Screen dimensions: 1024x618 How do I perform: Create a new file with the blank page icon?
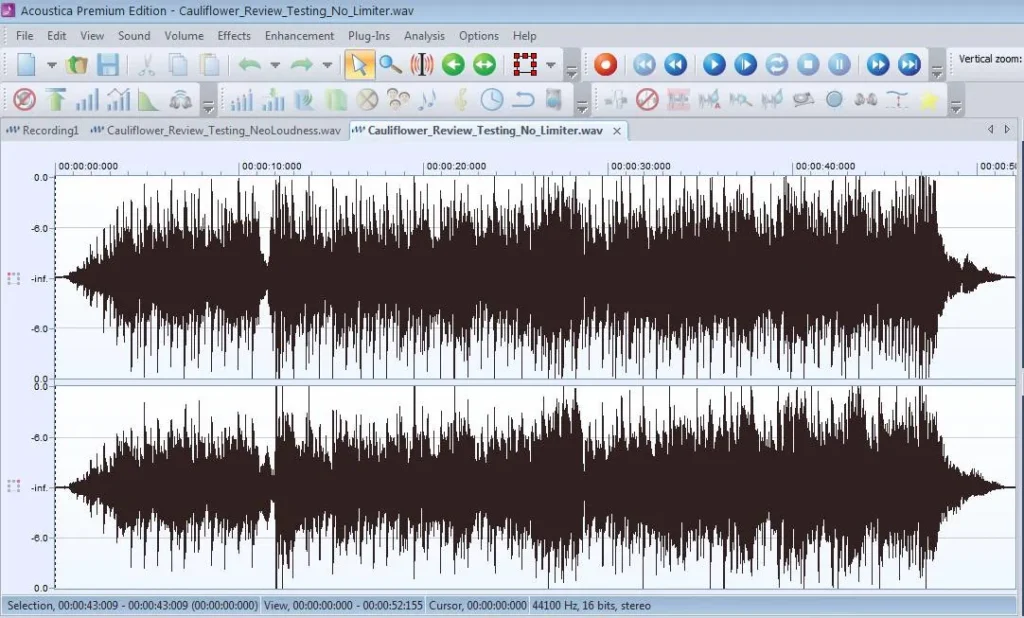(x=26, y=65)
